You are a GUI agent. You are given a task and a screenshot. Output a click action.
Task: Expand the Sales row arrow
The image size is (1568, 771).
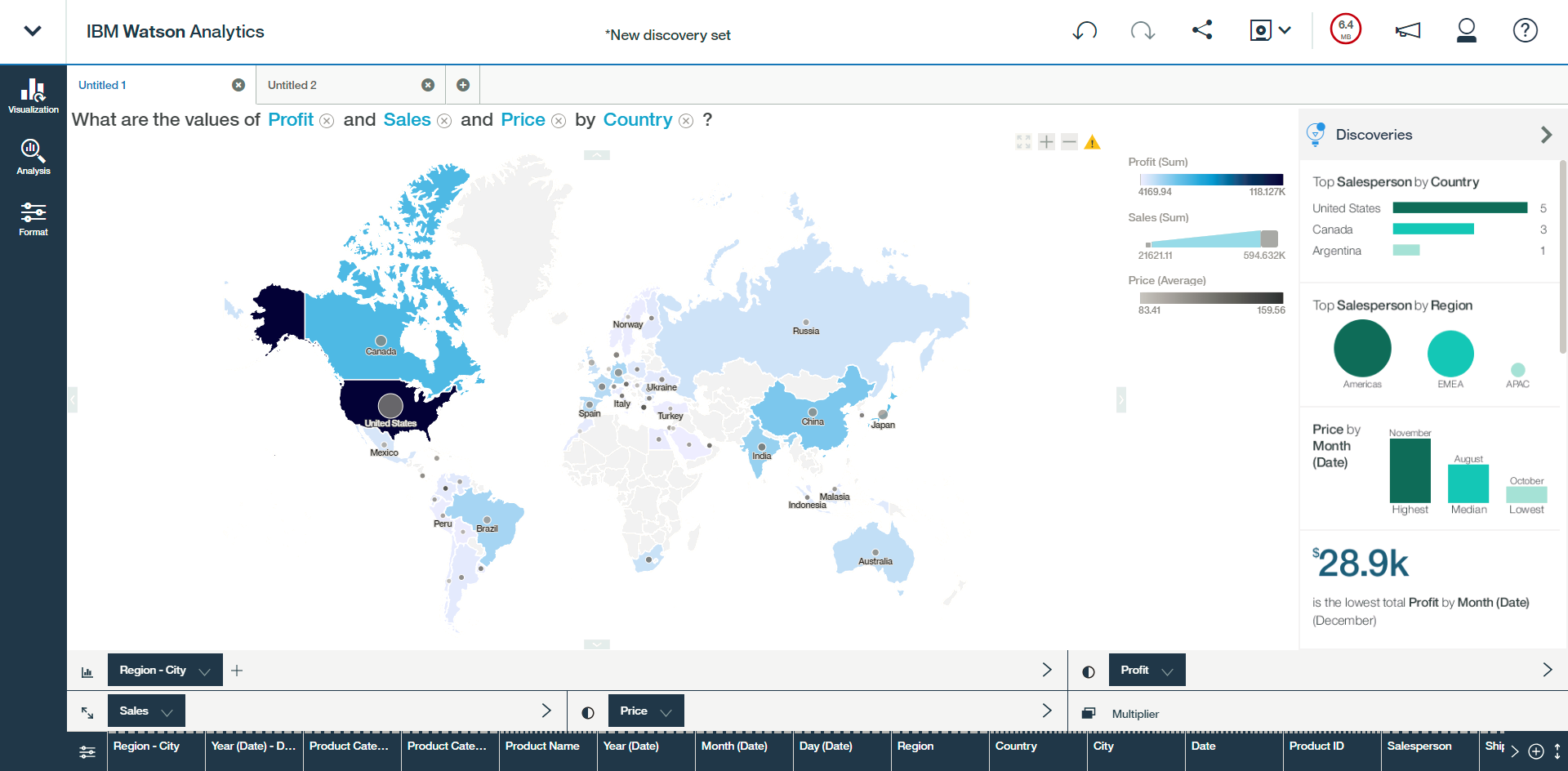[x=546, y=711]
